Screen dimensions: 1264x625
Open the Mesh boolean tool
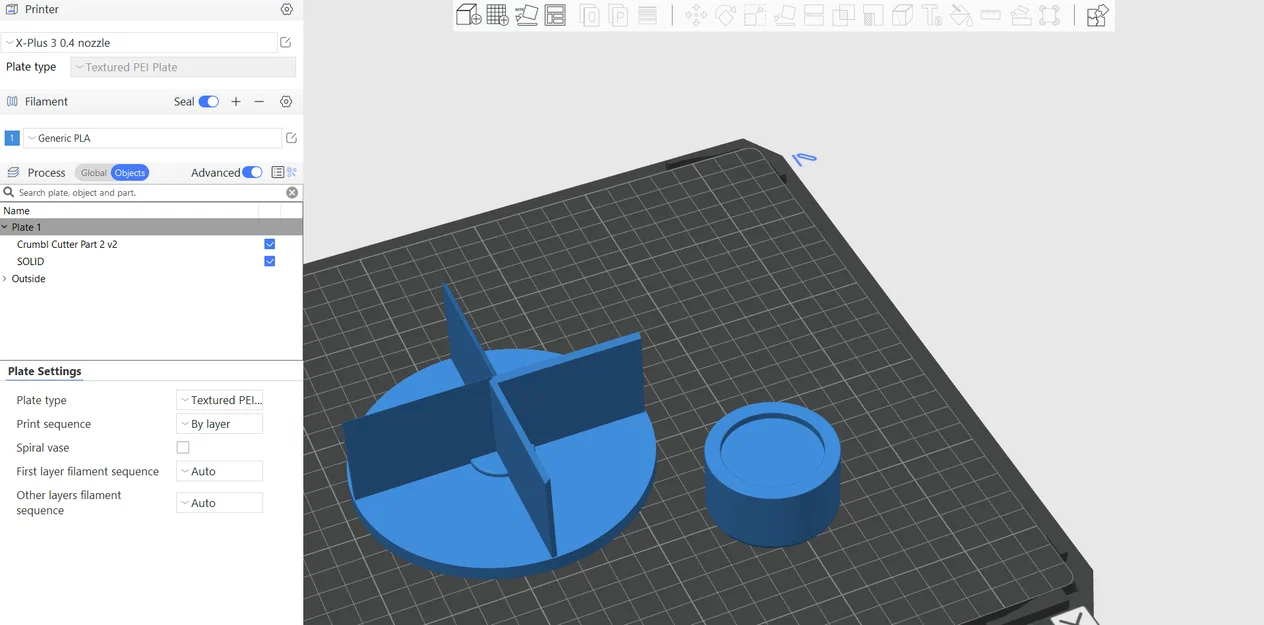tap(843, 15)
